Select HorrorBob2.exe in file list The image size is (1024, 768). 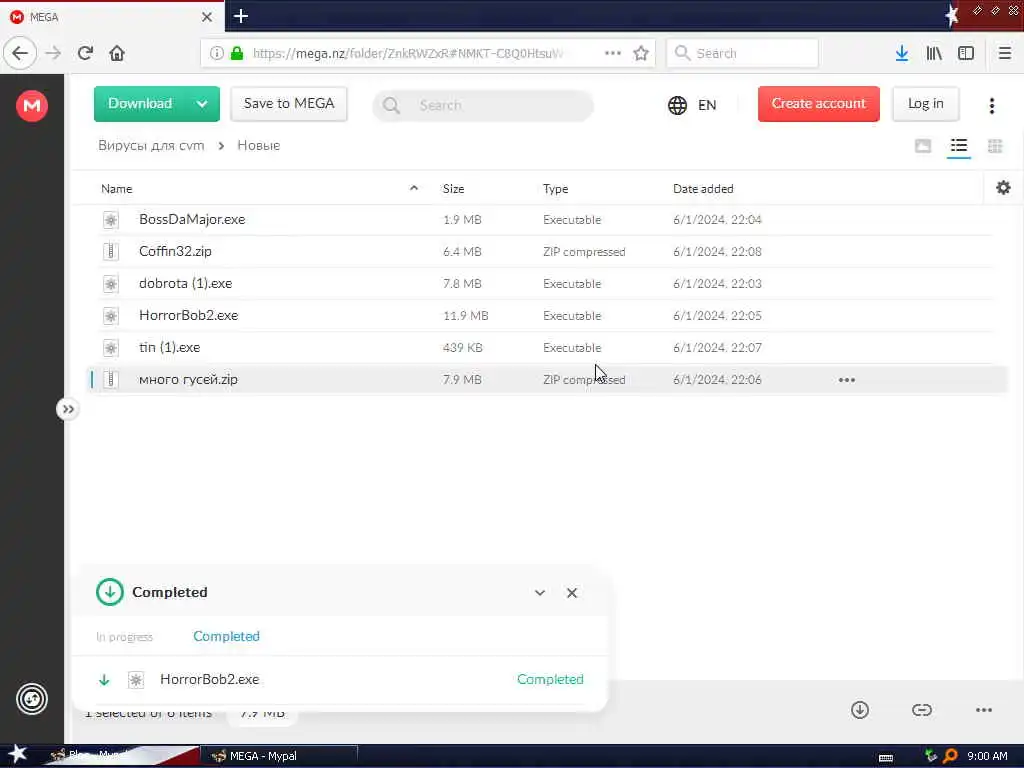pyautogui.click(x=188, y=315)
